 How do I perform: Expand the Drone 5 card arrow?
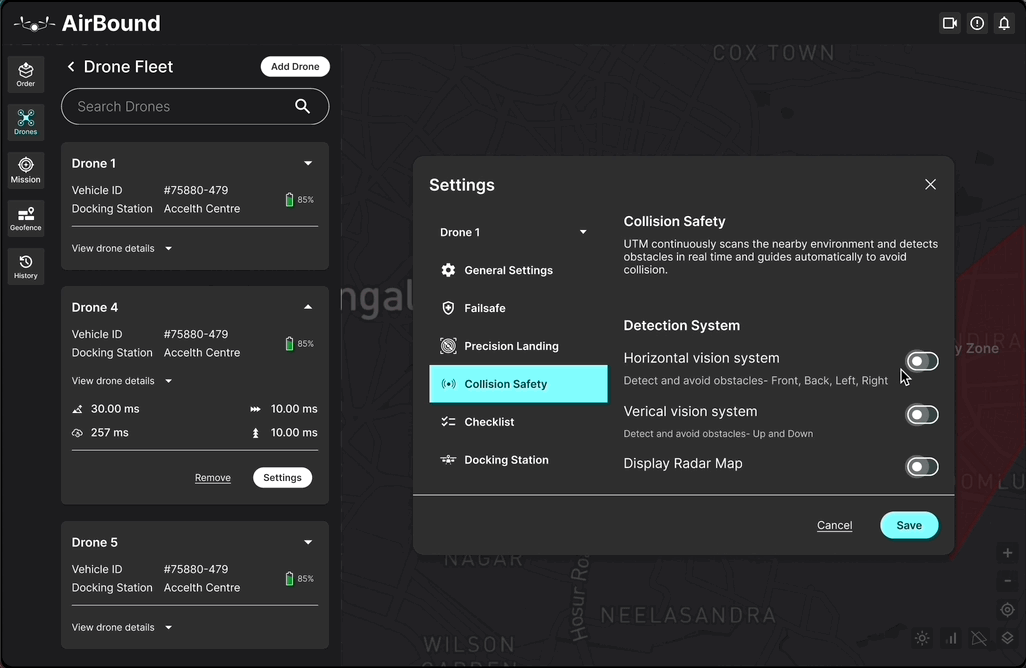tap(308, 542)
